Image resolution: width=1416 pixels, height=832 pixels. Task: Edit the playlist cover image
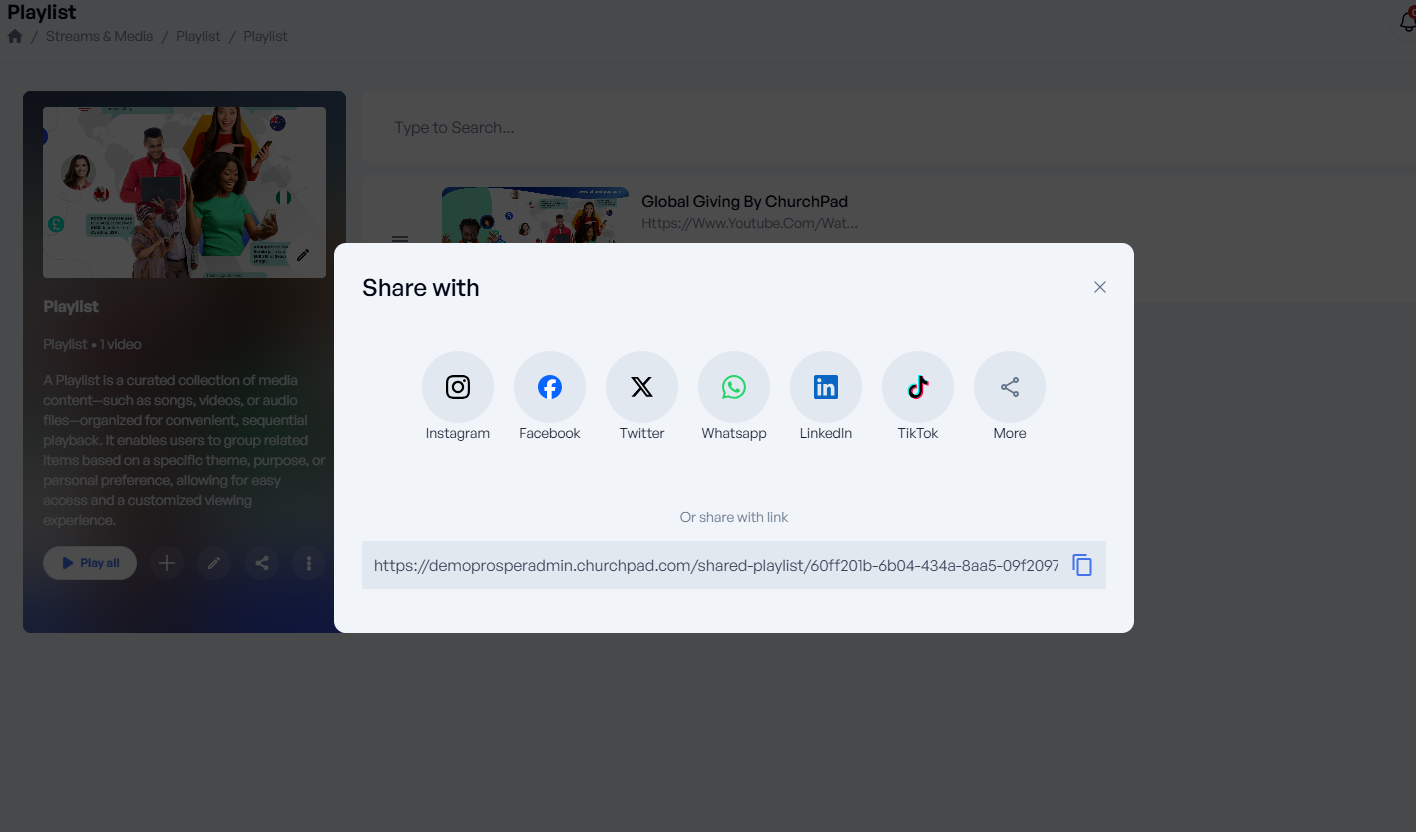(303, 255)
